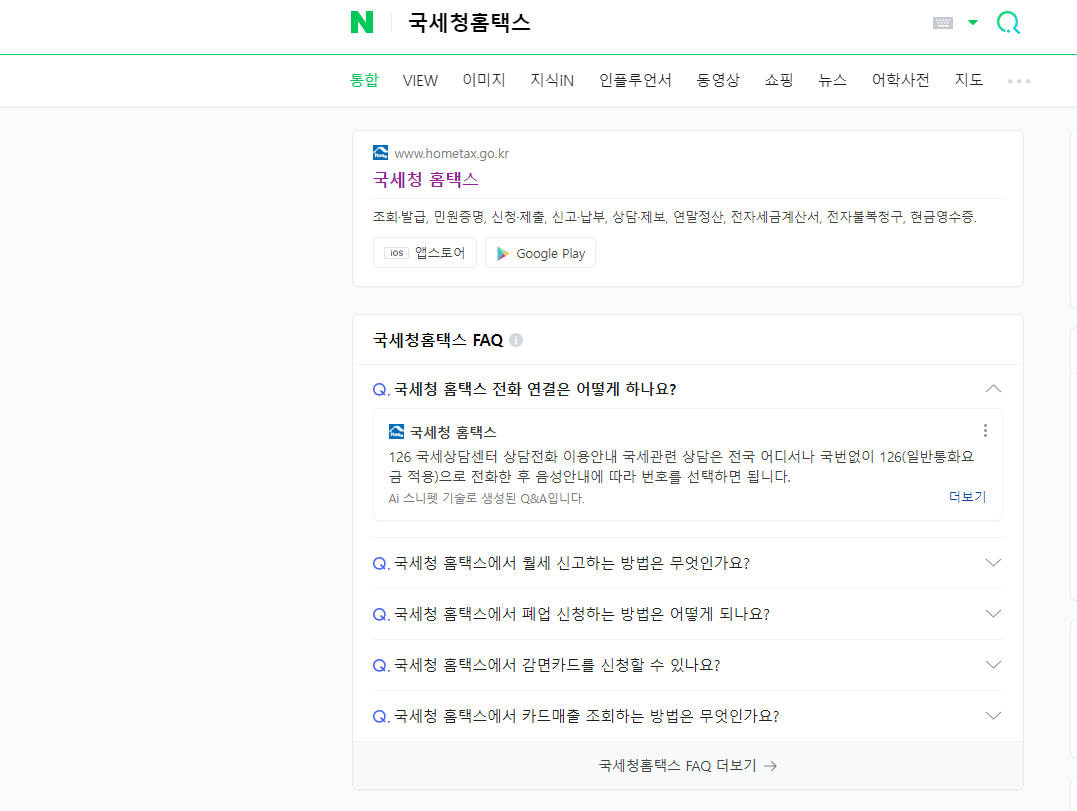Click the 폐업 신청하는 방법 question text
This screenshot has height=811, width=1077.
pos(582,614)
